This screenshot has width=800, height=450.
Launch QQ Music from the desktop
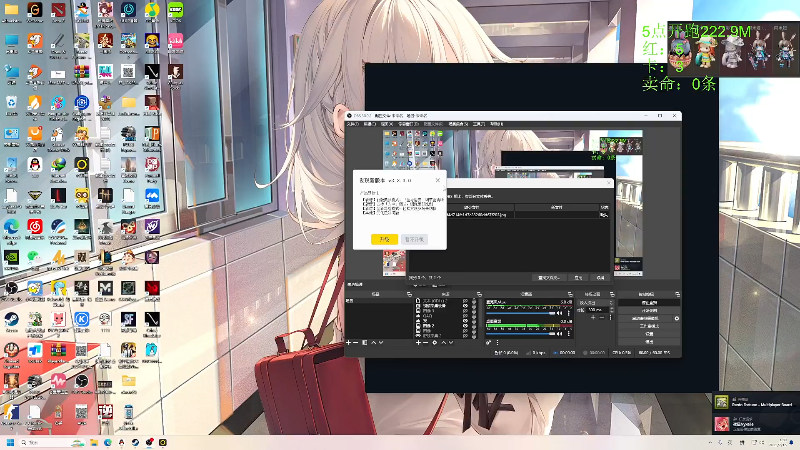(152, 10)
